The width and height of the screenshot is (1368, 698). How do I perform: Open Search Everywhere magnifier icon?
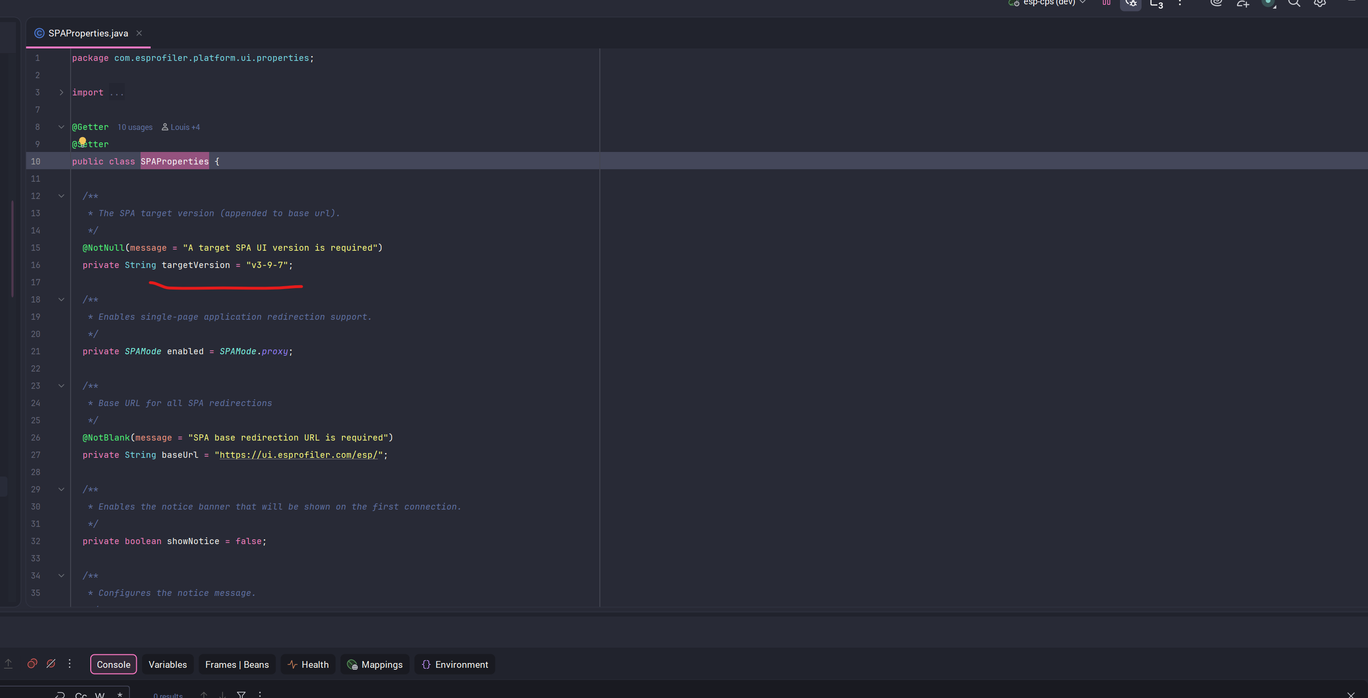click(1294, 4)
